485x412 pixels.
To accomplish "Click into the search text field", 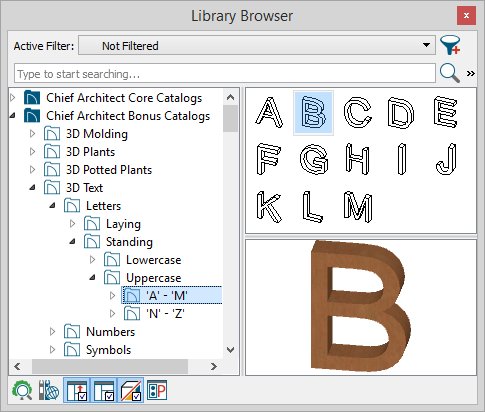I will pos(225,73).
